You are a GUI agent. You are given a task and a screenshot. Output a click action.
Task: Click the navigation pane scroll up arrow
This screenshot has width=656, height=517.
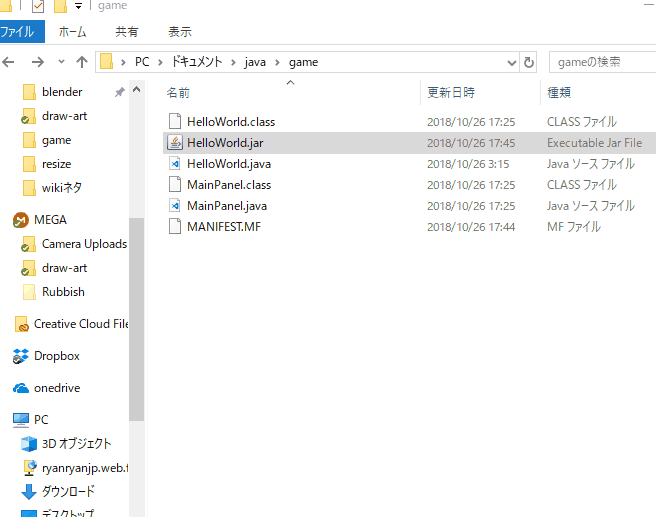click(x=136, y=90)
